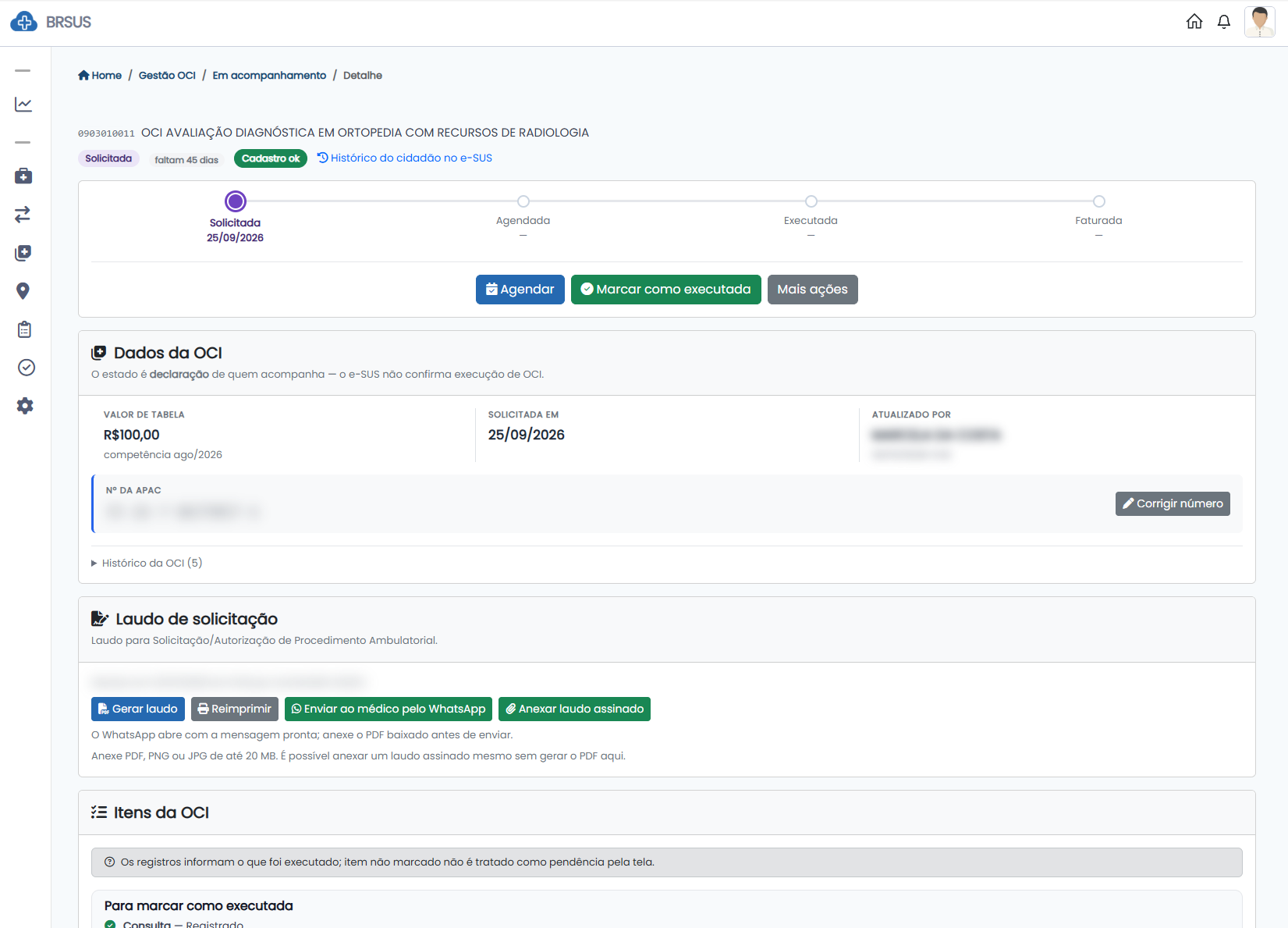Click the Solicitada status badge
This screenshot has width=1288, height=928.
coord(108,158)
